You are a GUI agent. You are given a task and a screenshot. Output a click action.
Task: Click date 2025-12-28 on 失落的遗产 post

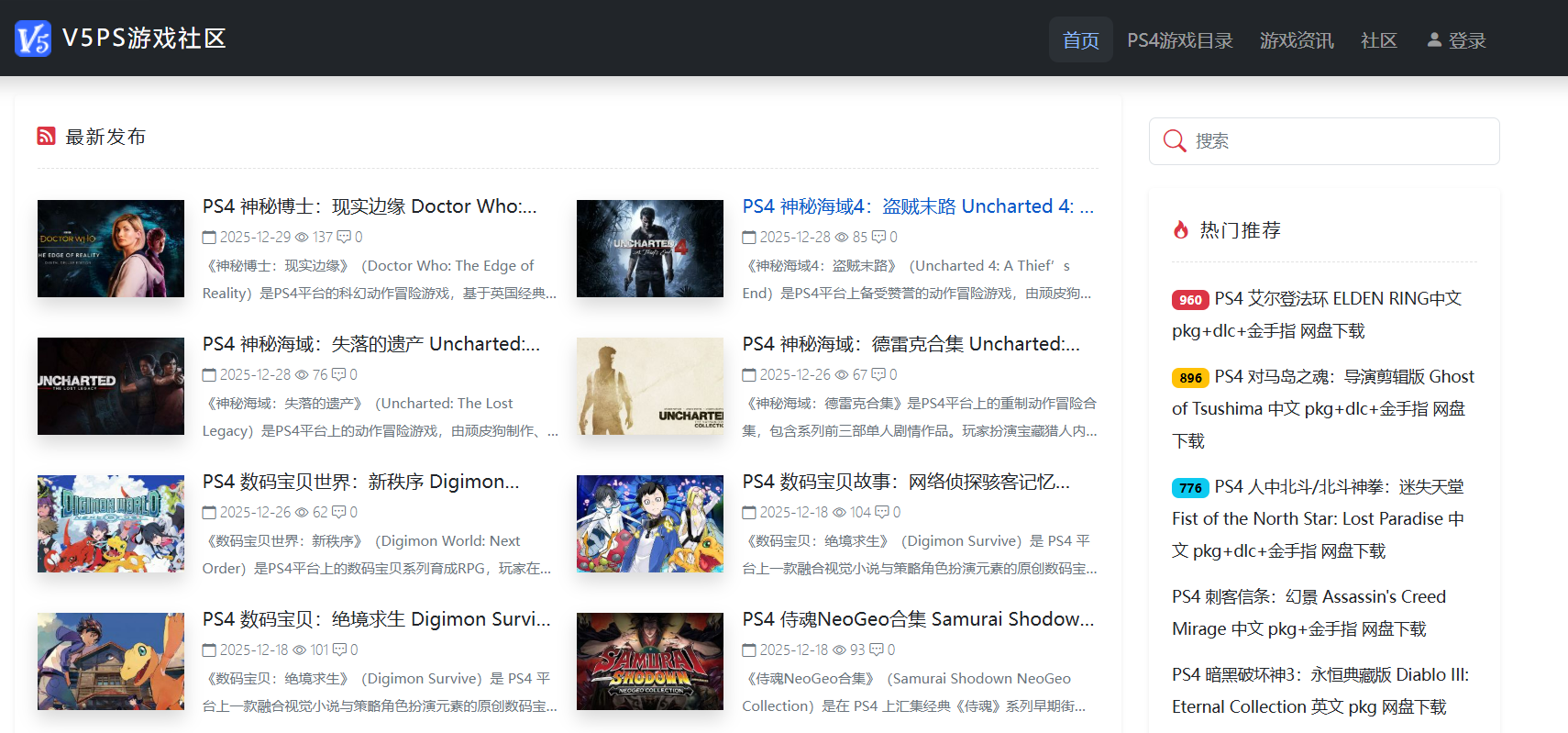[x=255, y=374]
